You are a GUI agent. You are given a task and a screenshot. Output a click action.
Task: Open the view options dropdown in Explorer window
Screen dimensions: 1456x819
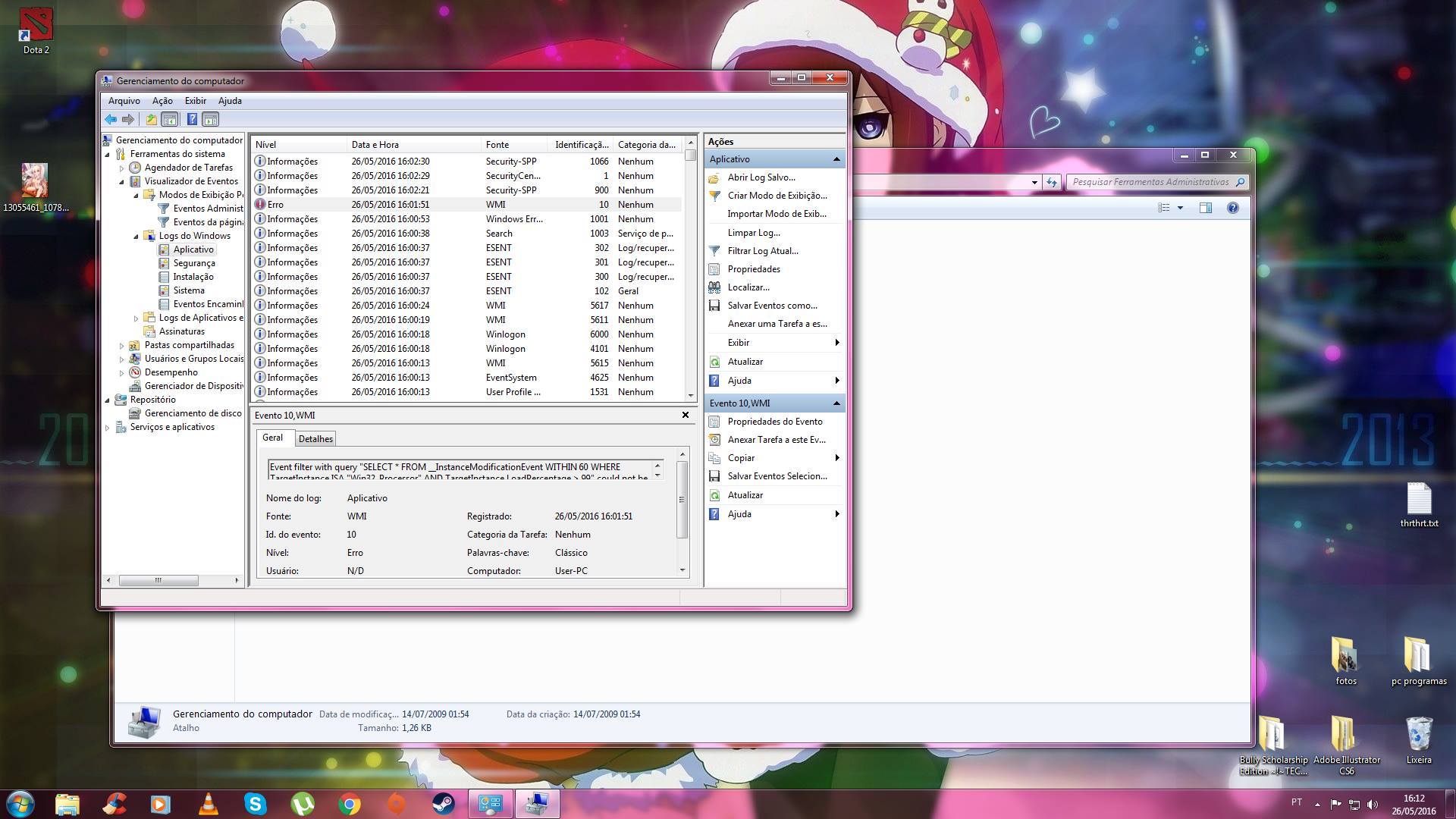[x=1180, y=208]
